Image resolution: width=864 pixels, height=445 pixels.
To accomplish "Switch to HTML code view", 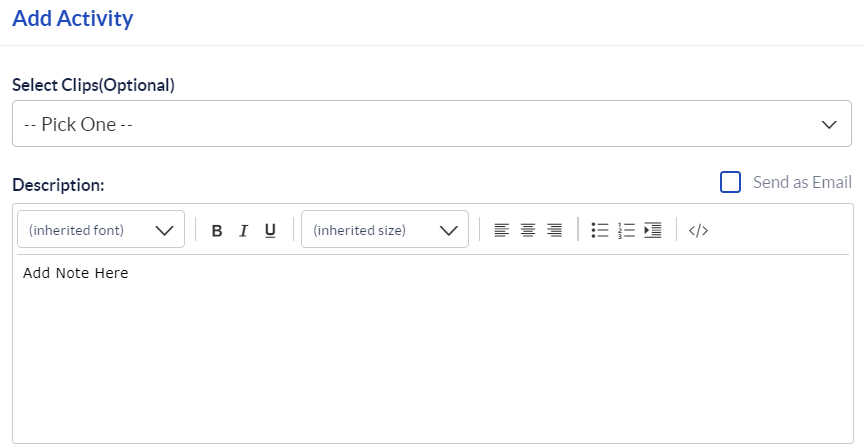I will [x=698, y=230].
